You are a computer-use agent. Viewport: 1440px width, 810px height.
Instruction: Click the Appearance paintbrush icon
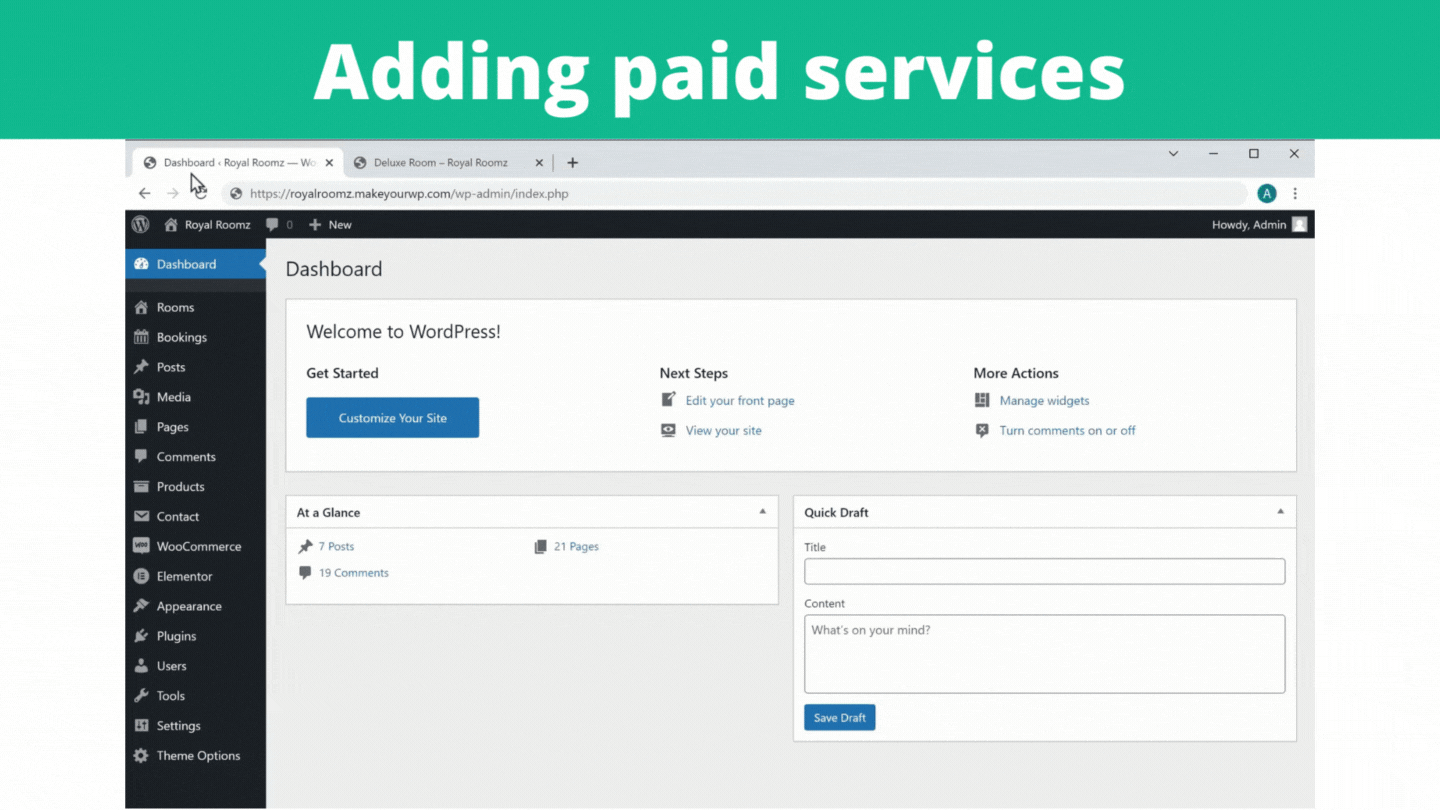coord(141,606)
